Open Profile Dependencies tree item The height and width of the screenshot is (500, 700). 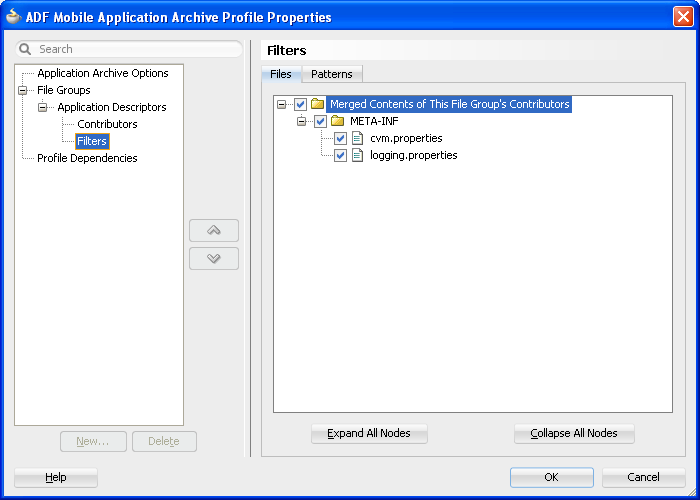[87, 158]
